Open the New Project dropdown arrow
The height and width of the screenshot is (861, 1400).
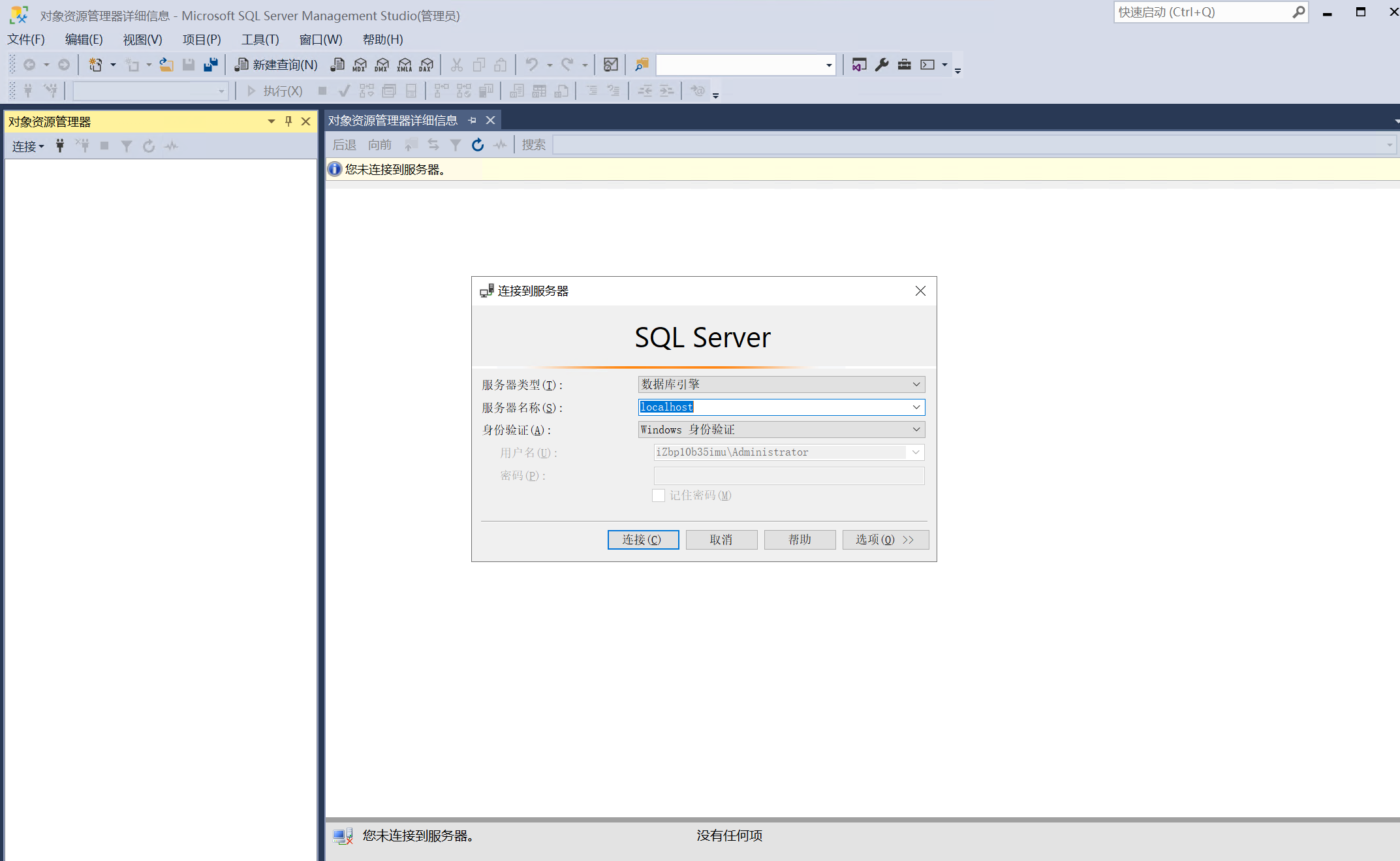[113, 65]
